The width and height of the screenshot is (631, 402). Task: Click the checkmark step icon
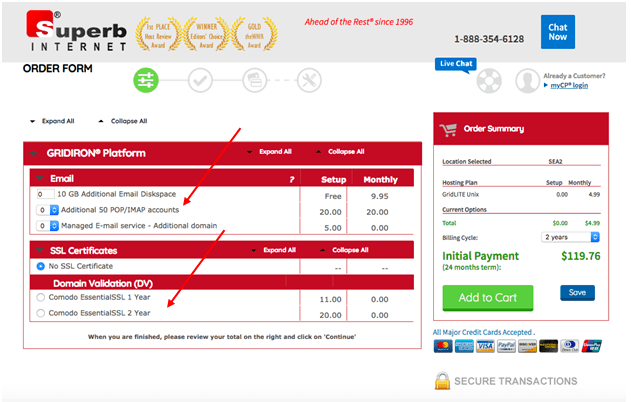pos(200,80)
